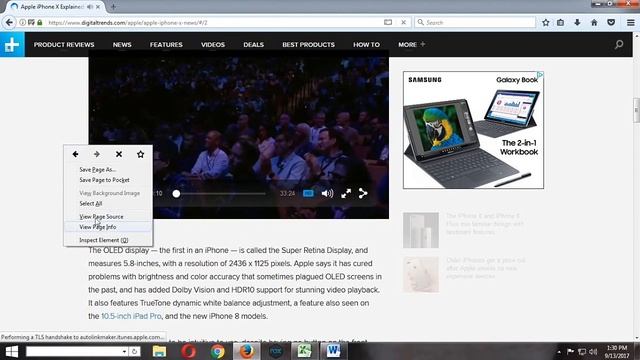
Task: Stop loading with address bar X
Action: coord(403,22)
